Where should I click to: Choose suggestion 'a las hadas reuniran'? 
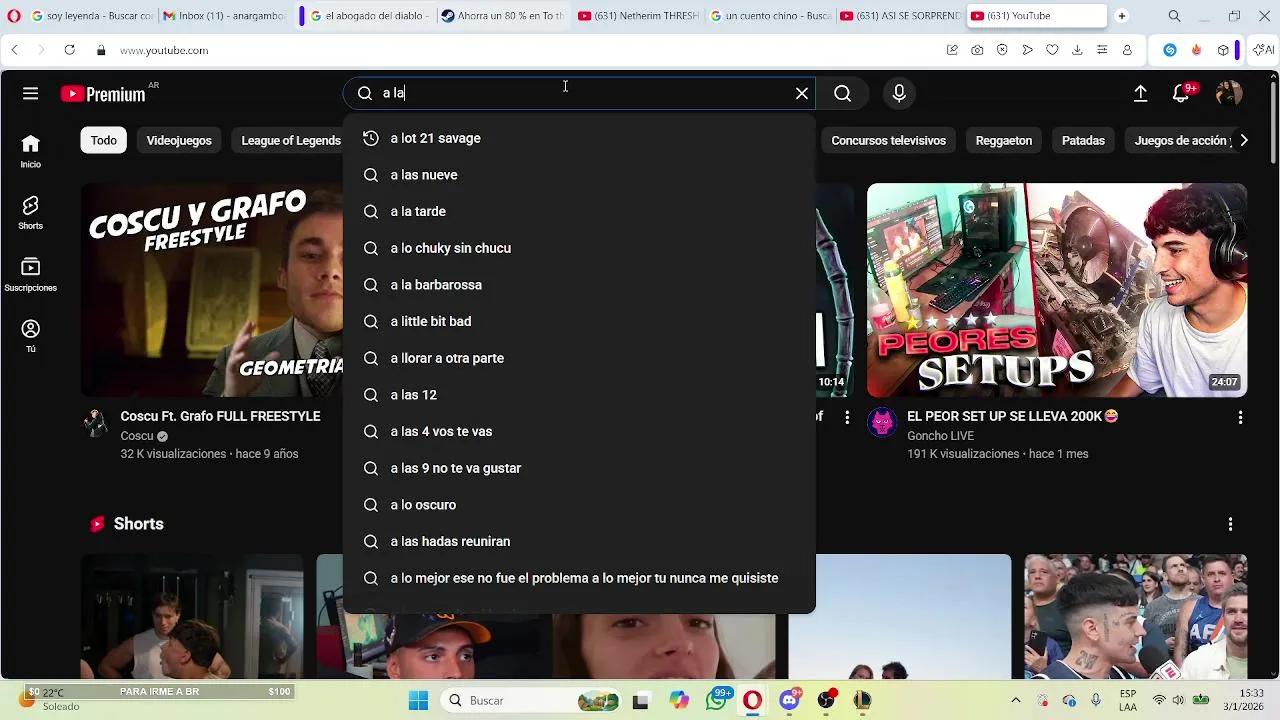pyautogui.click(x=579, y=541)
